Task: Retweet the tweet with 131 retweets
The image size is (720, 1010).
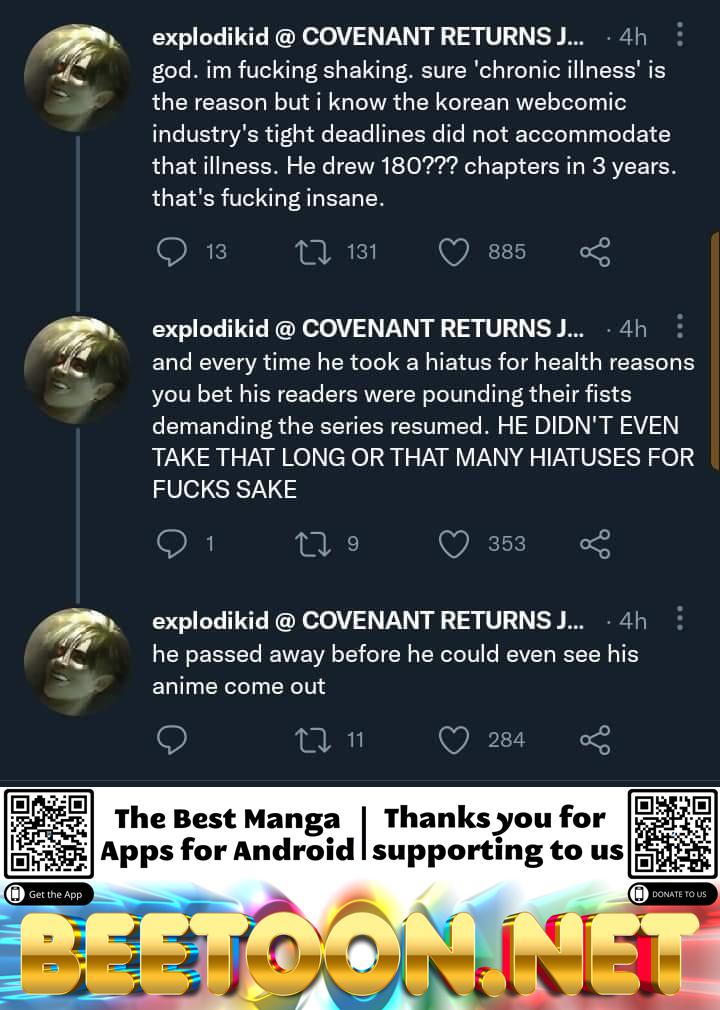Action: 313,252
